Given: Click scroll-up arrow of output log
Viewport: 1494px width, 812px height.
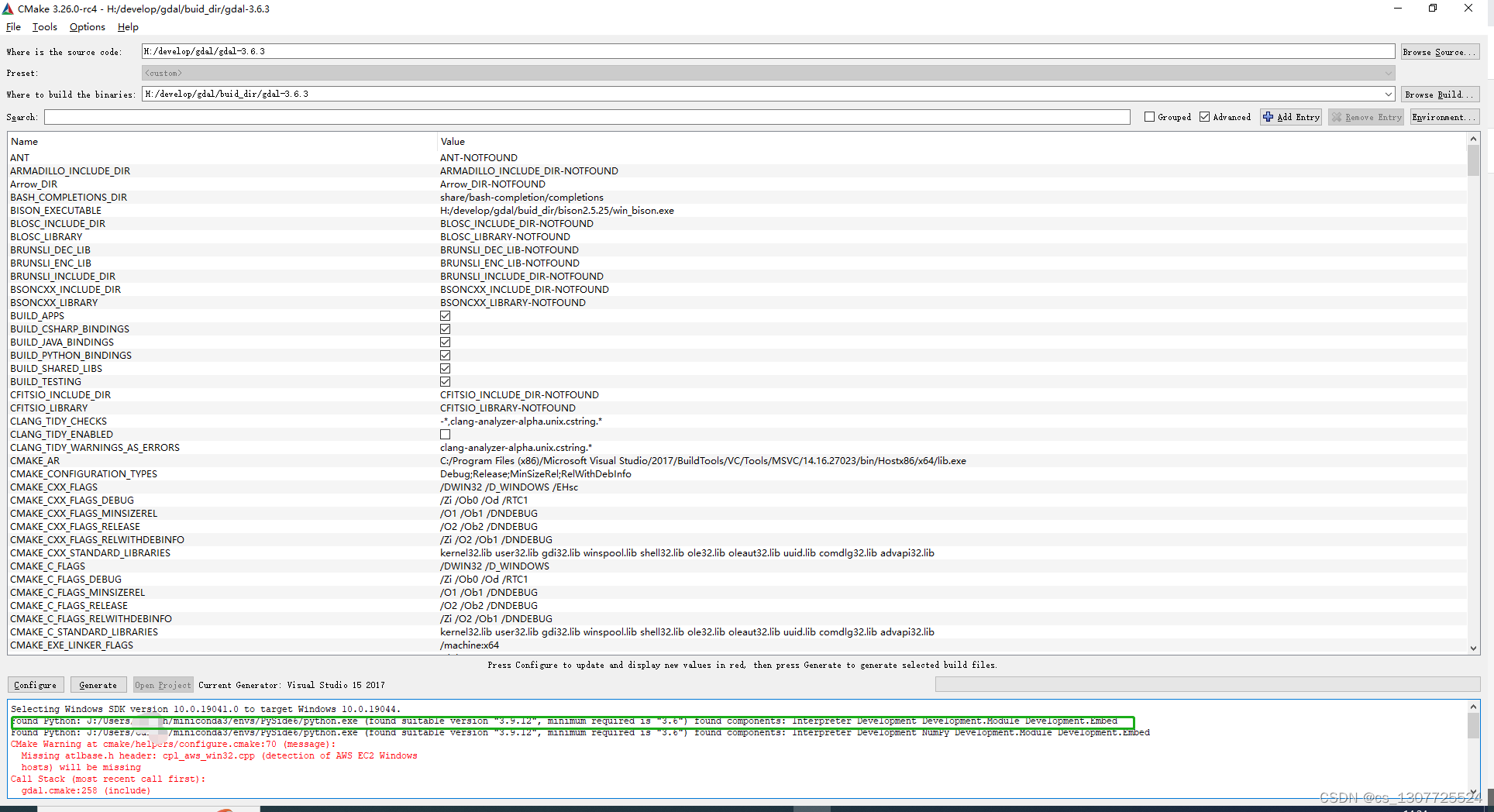Looking at the screenshot, I should 1473,707.
